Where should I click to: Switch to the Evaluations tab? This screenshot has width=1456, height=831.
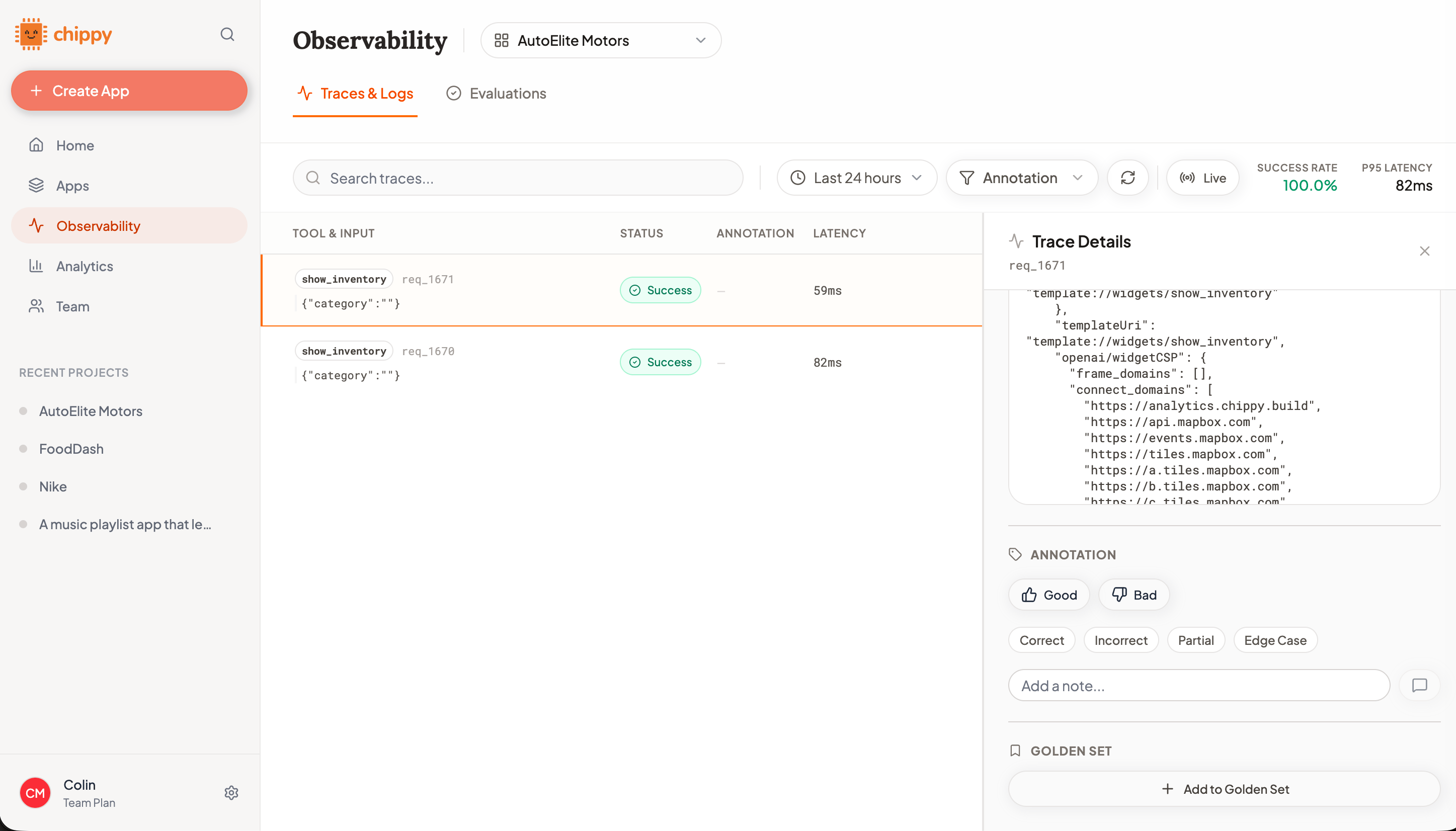(496, 94)
